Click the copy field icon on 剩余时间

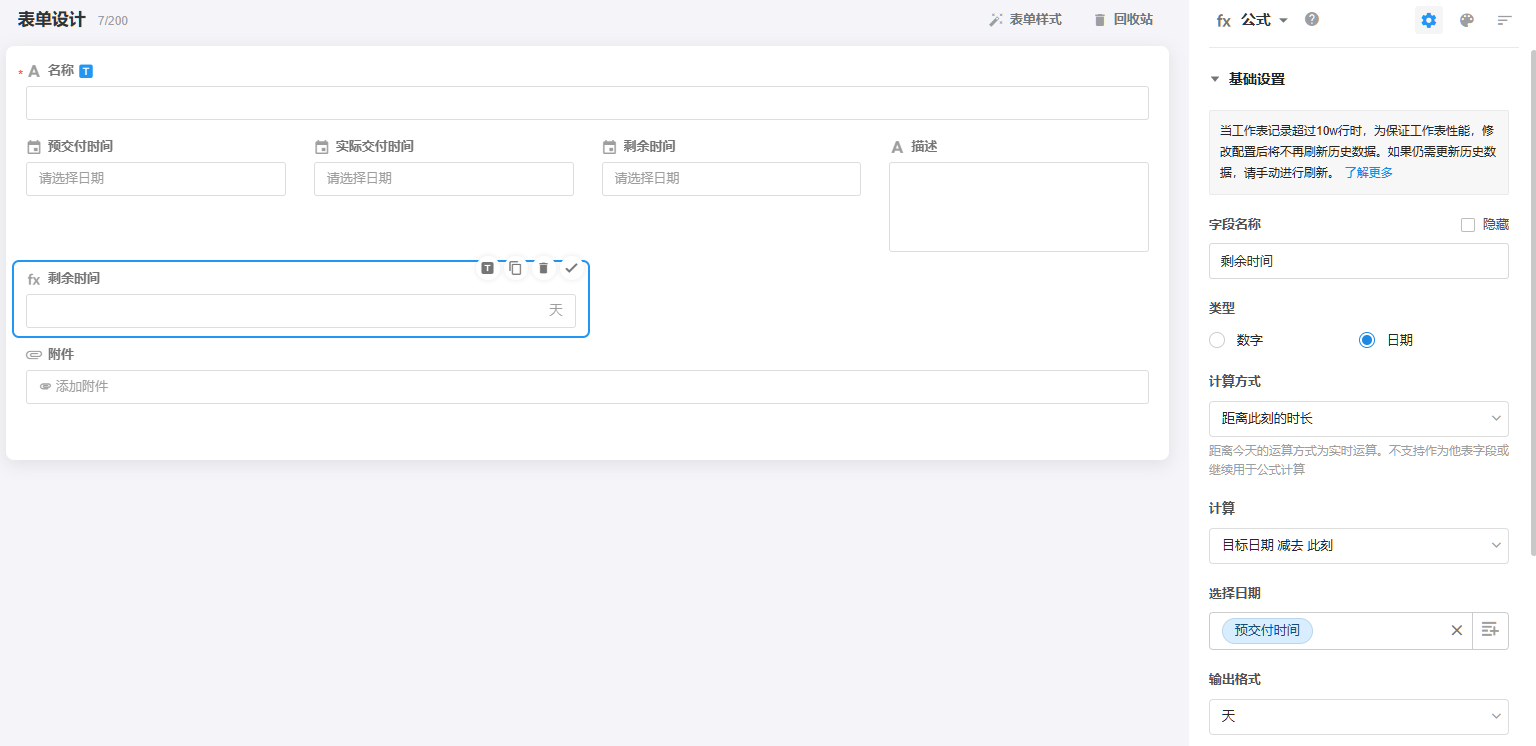click(515, 268)
